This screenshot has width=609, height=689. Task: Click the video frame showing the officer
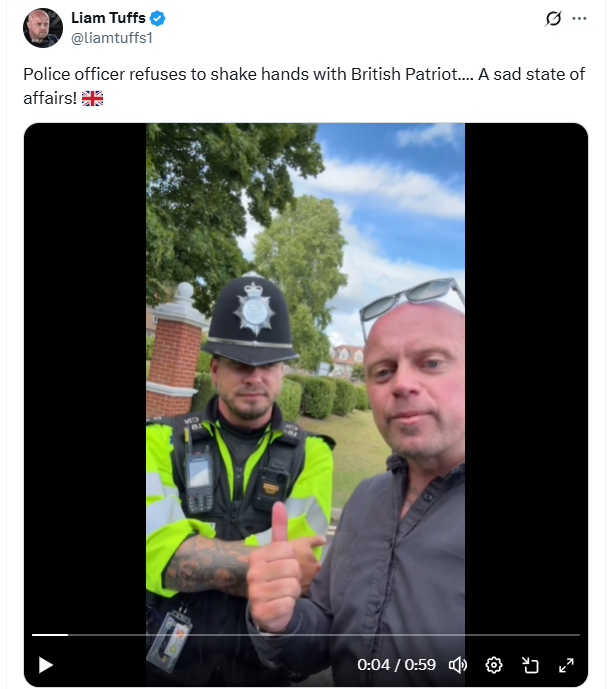(x=305, y=404)
